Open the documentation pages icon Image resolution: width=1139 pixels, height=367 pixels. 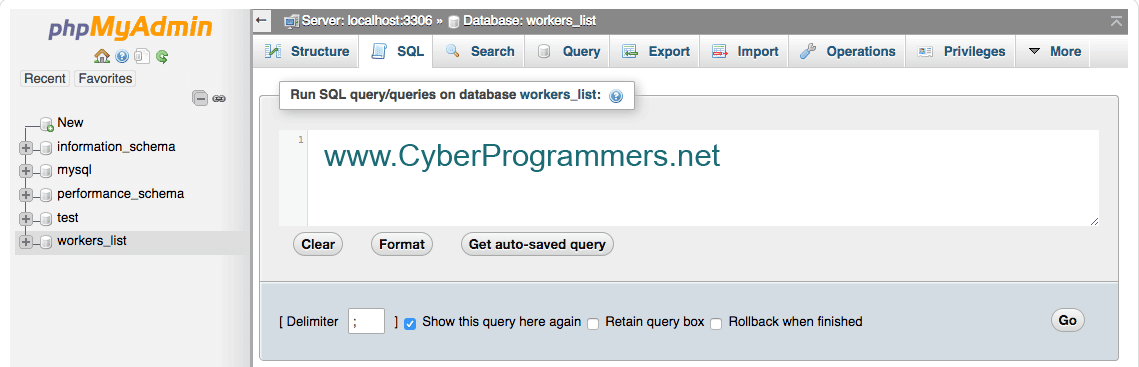point(142,56)
